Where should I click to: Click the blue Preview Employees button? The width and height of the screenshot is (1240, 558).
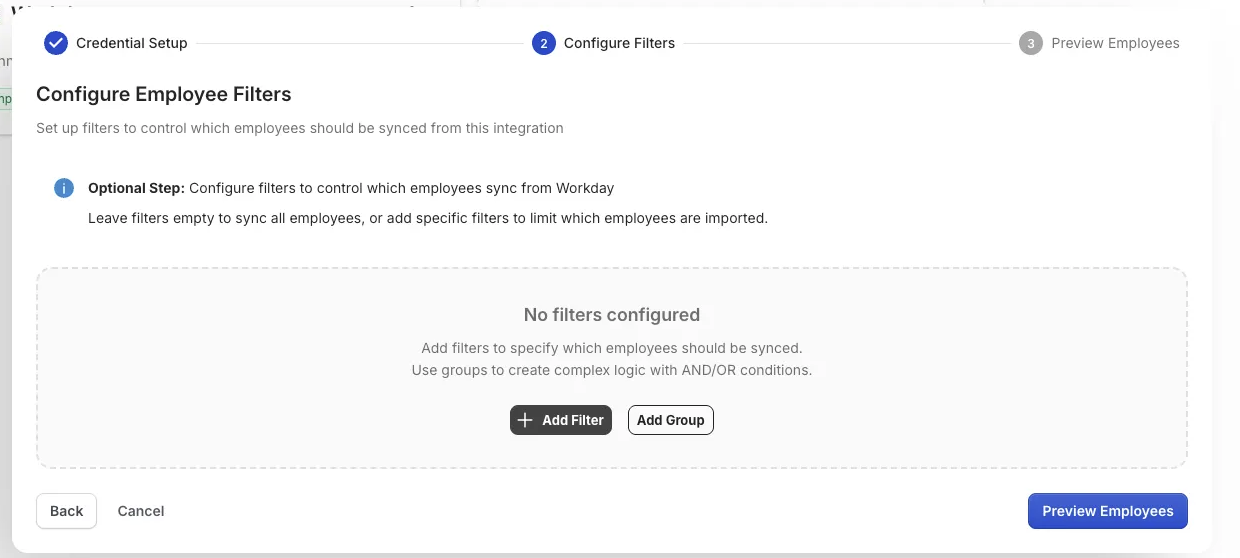[1108, 511]
